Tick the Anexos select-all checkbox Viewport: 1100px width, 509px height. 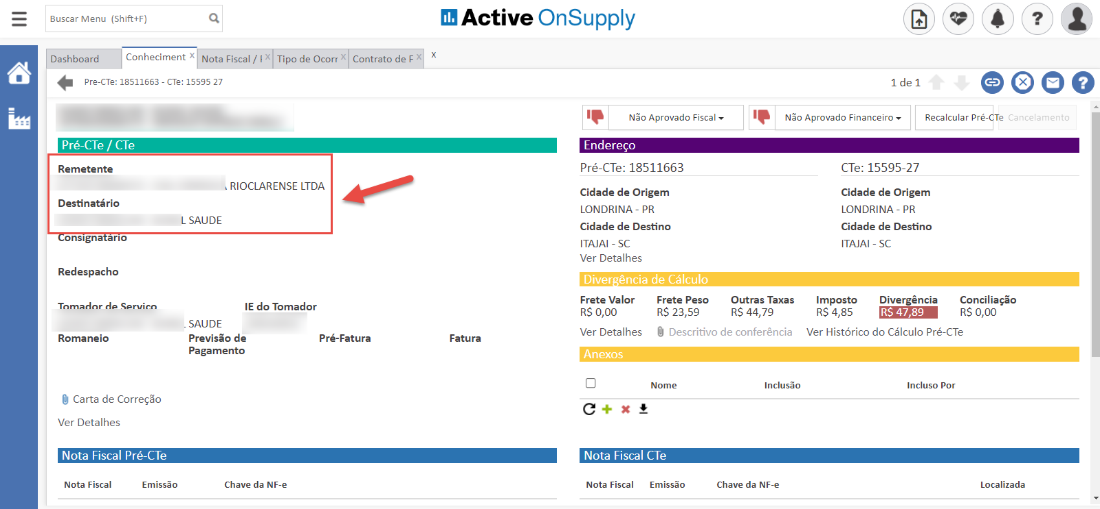(591, 383)
